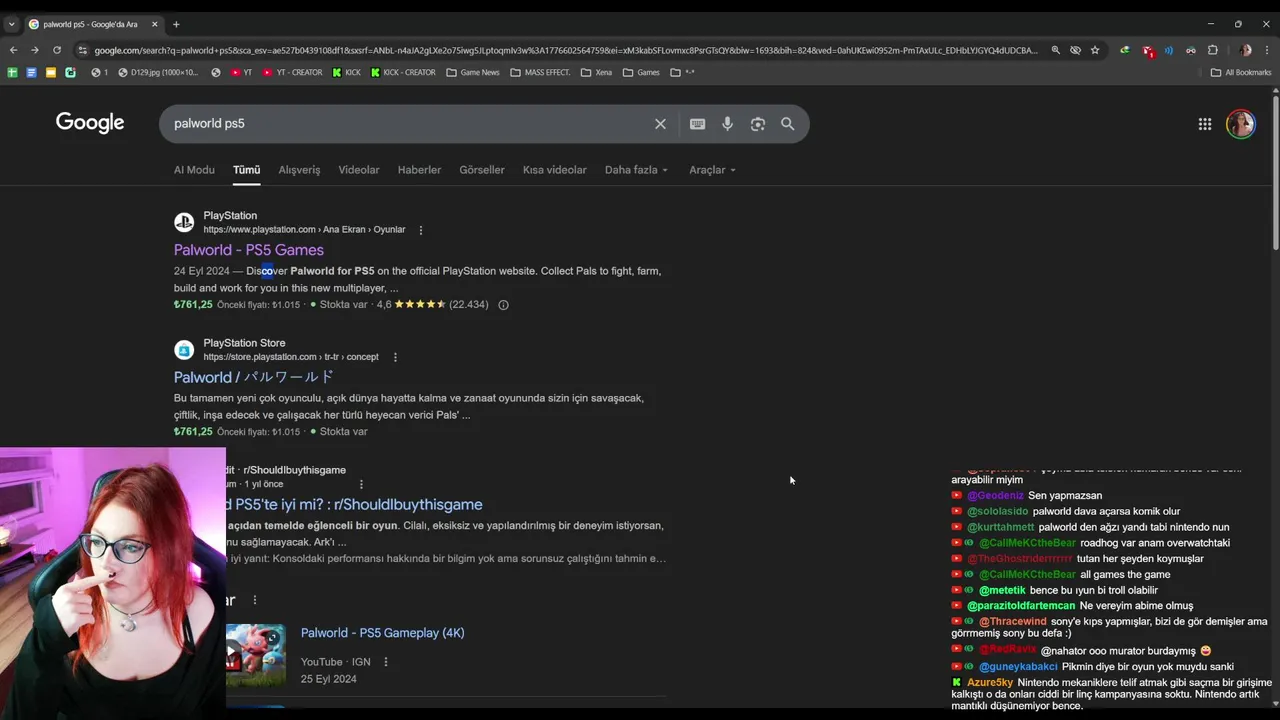1280x720 pixels.
Task: Open more options for IGN video
Action: coord(385,662)
